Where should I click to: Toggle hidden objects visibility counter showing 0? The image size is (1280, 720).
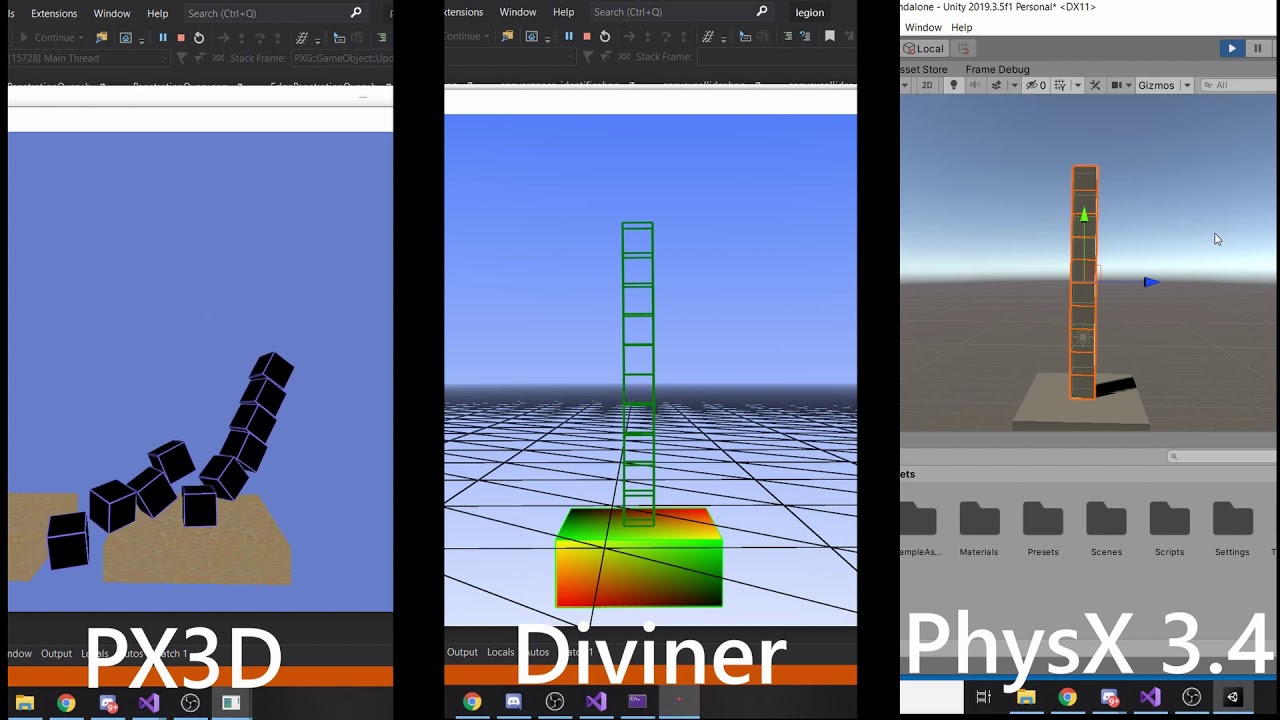[x=1035, y=85]
